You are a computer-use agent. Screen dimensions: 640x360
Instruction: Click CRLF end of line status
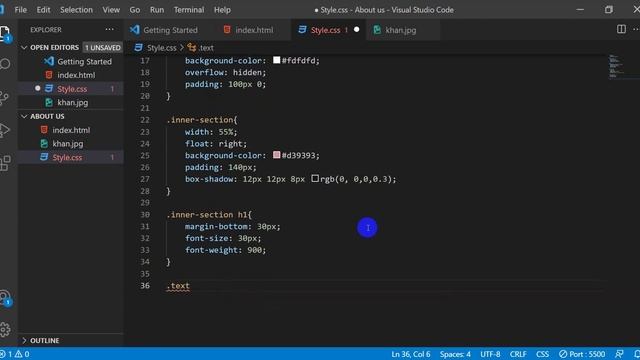(518, 354)
